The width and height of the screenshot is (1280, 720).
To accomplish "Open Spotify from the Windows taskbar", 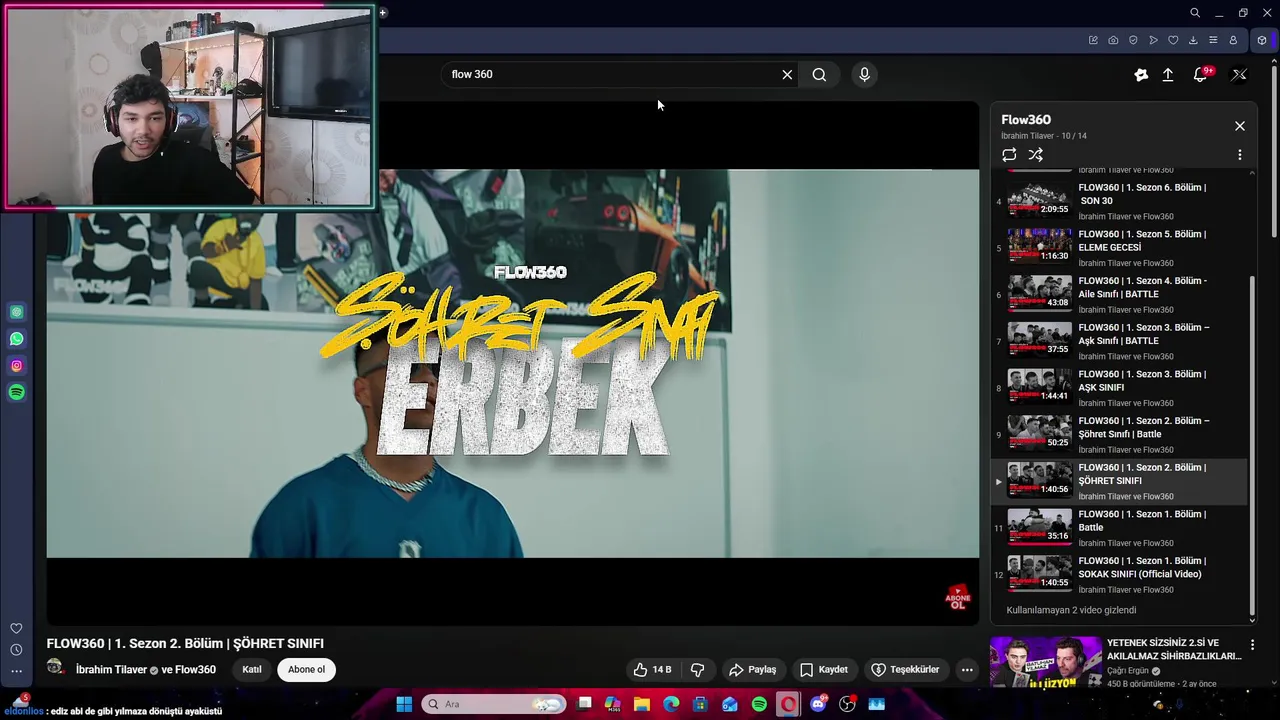I will click(x=759, y=704).
